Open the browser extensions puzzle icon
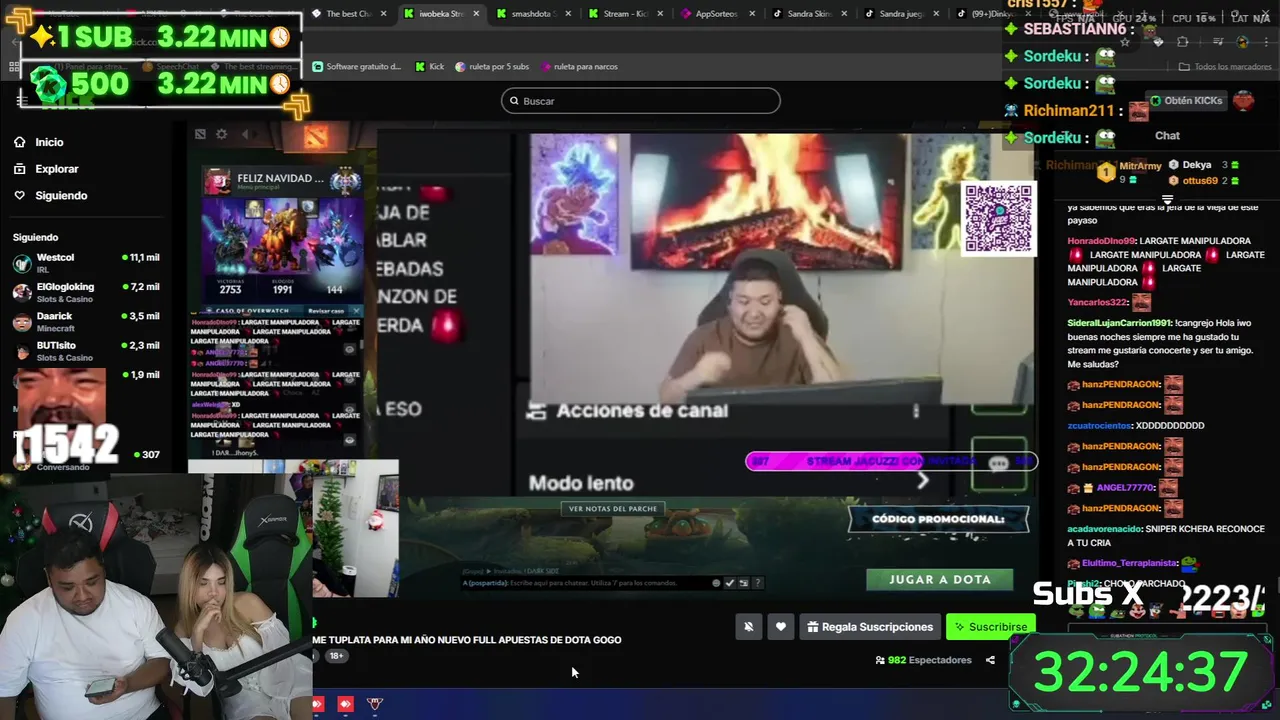The height and width of the screenshot is (720, 1280). pos(1183,42)
